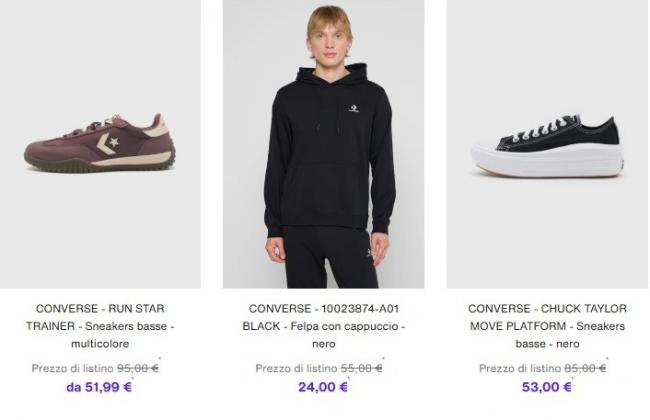
Task: Click the 'multicolore' colour text of the trainer
Action: 100,345
